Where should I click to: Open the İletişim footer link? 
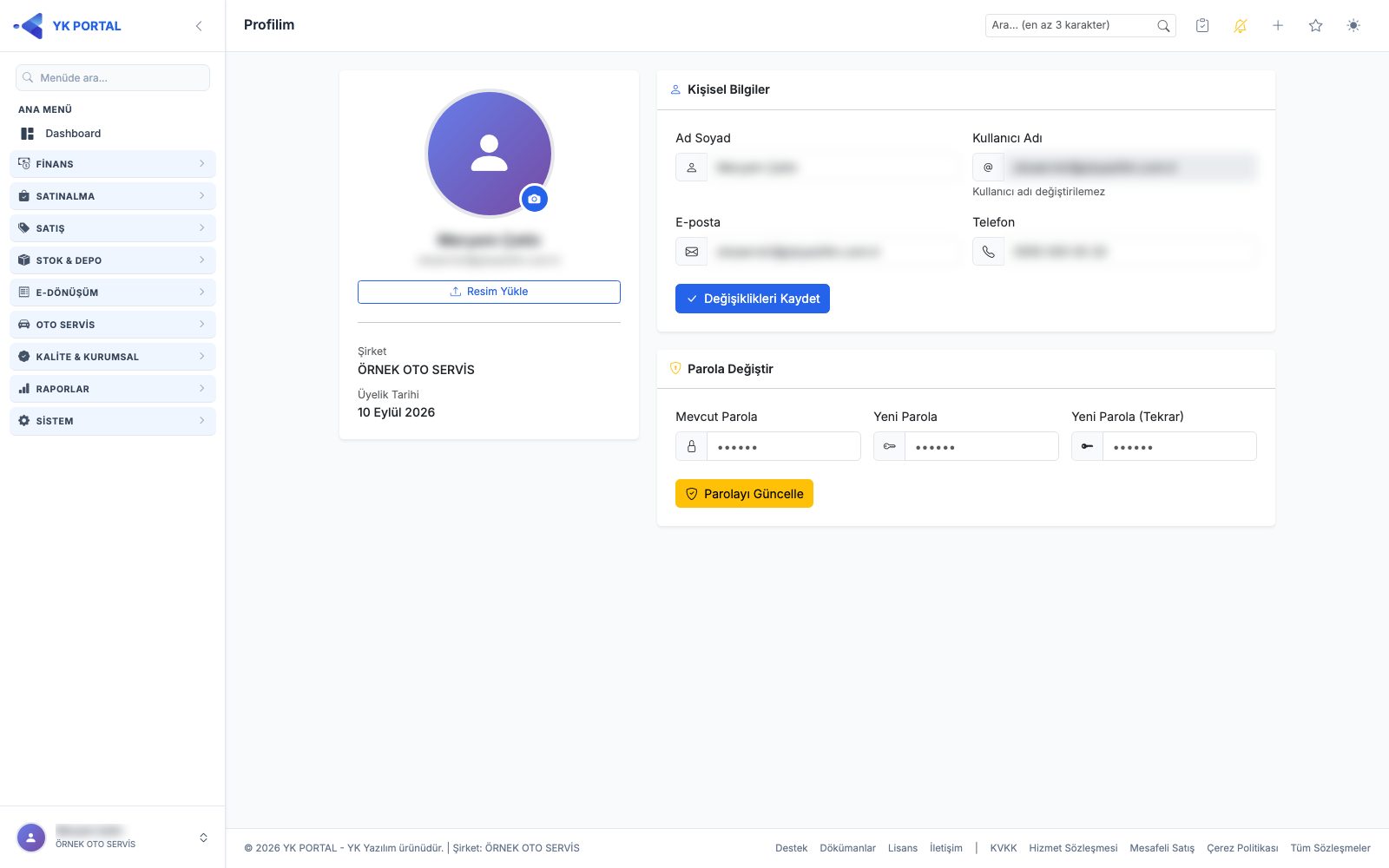[x=946, y=848]
